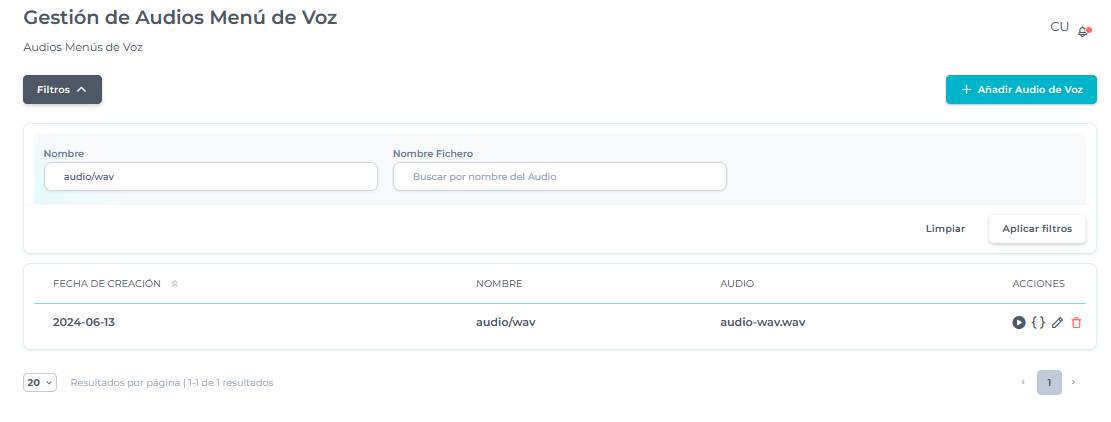Open the CU user menu
The image size is (1111, 422).
pyautogui.click(x=1059, y=27)
